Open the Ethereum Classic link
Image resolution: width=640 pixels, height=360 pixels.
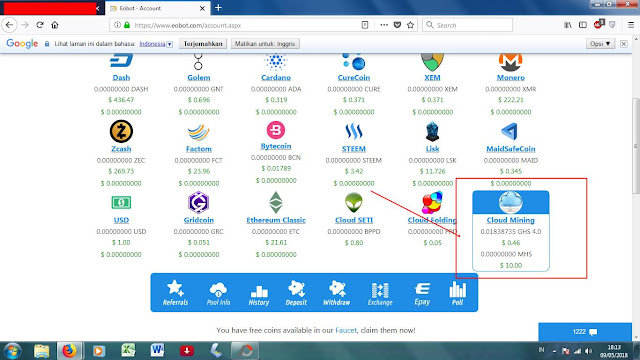click(276, 220)
